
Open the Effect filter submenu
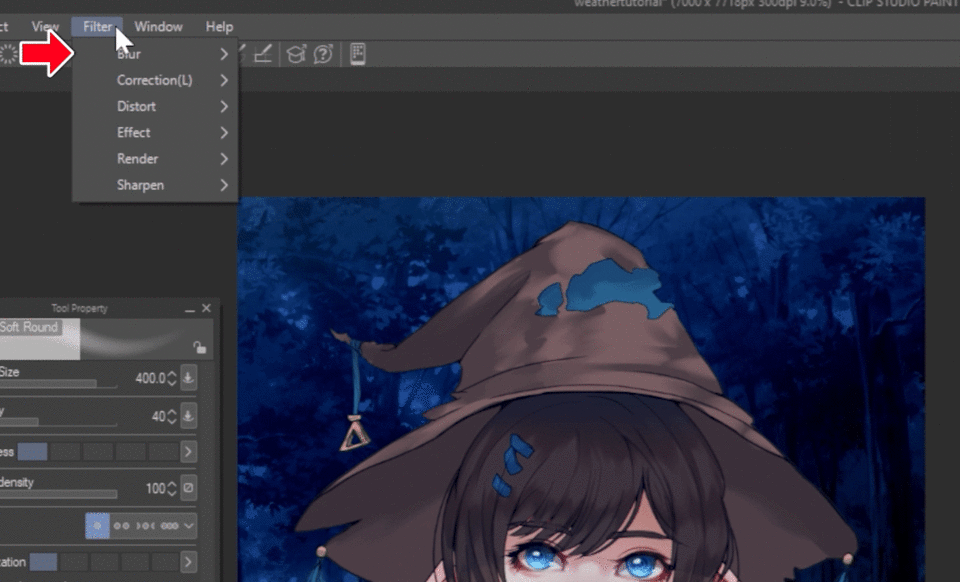155,133
